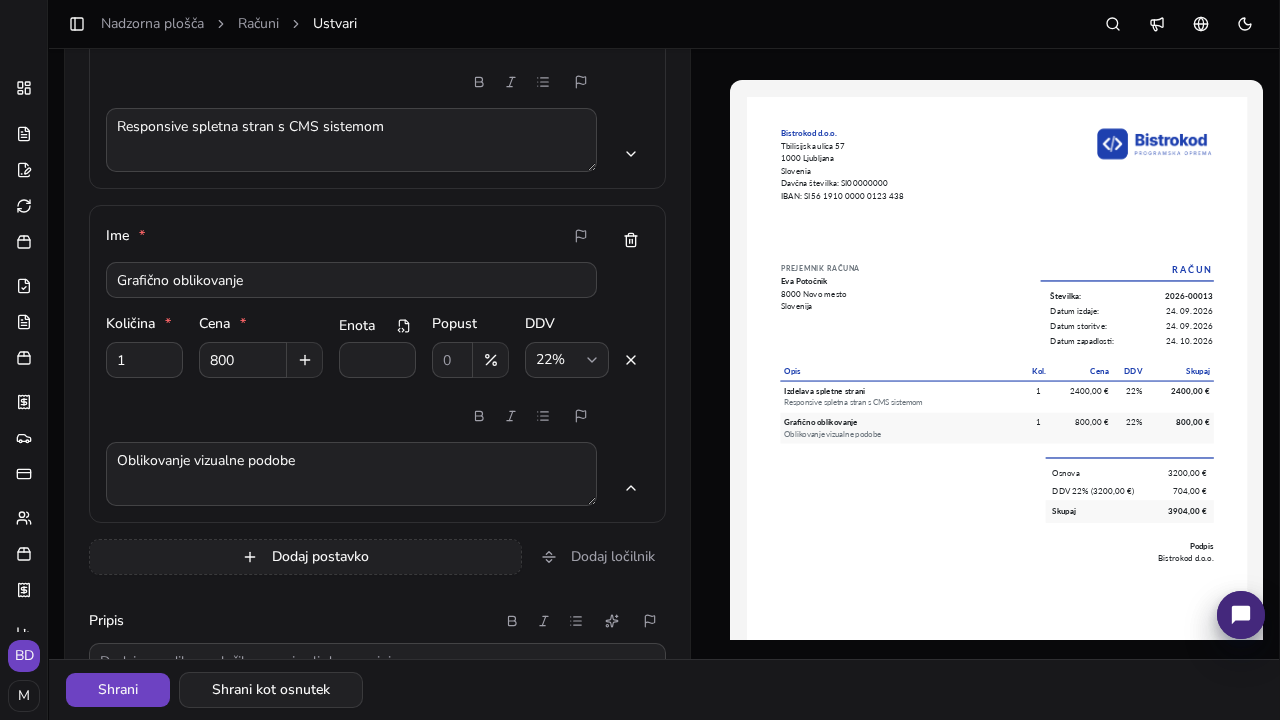Go to Nadzorna plošča breadcrumb
Screen dimensions: 1280x720
pyautogui.click(x=152, y=24)
